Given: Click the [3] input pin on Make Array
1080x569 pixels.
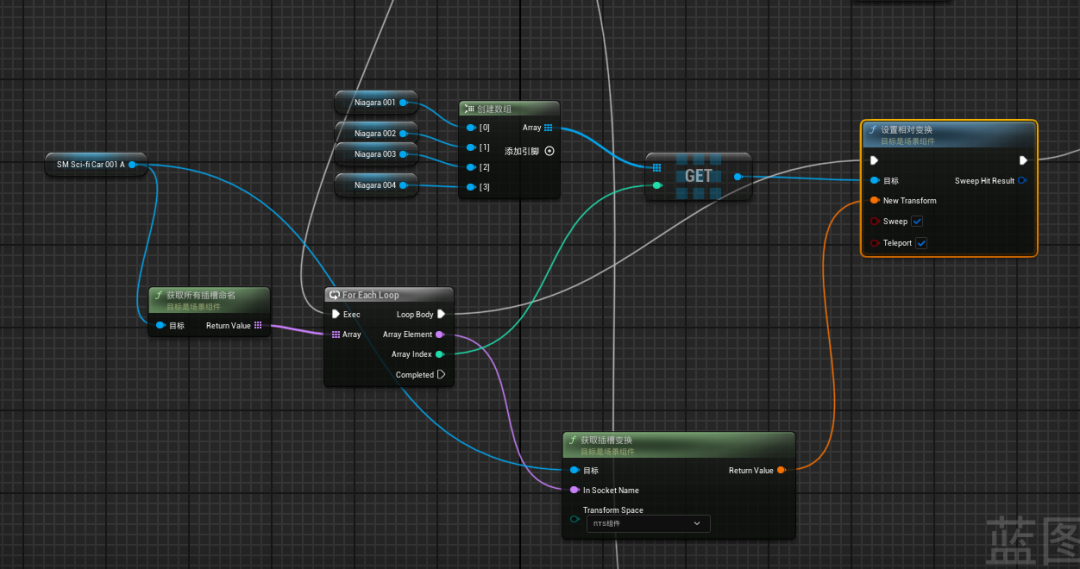Looking at the screenshot, I should (471, 187).
